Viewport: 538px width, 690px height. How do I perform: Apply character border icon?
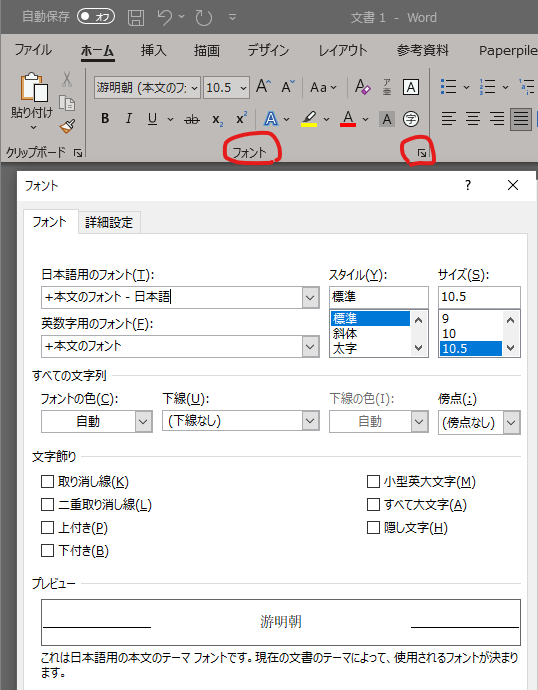(411, 87)
